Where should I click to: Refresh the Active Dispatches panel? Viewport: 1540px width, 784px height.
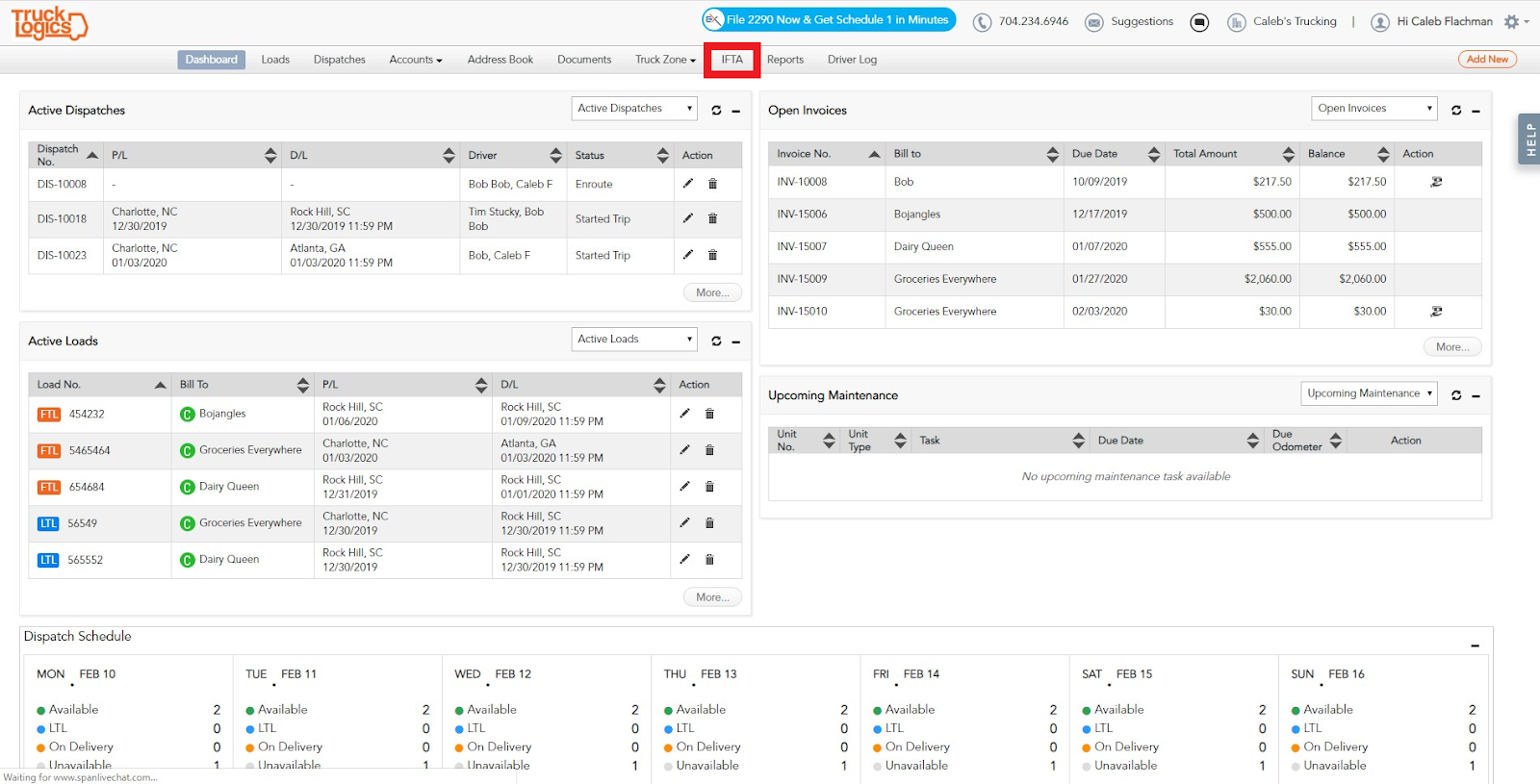(716, 110)
